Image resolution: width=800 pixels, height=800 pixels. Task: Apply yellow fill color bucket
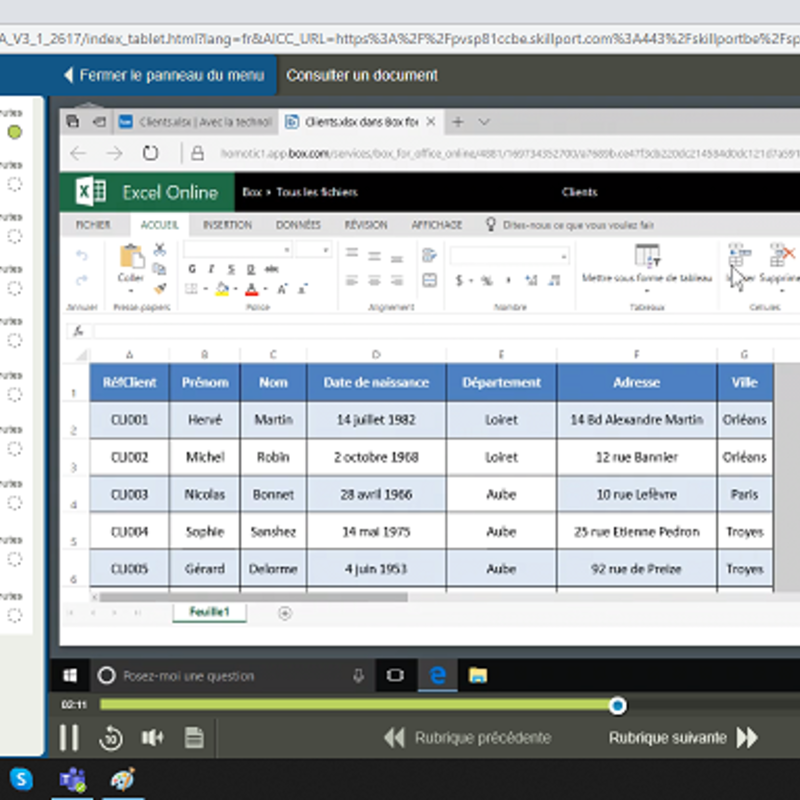pos(222,289)
